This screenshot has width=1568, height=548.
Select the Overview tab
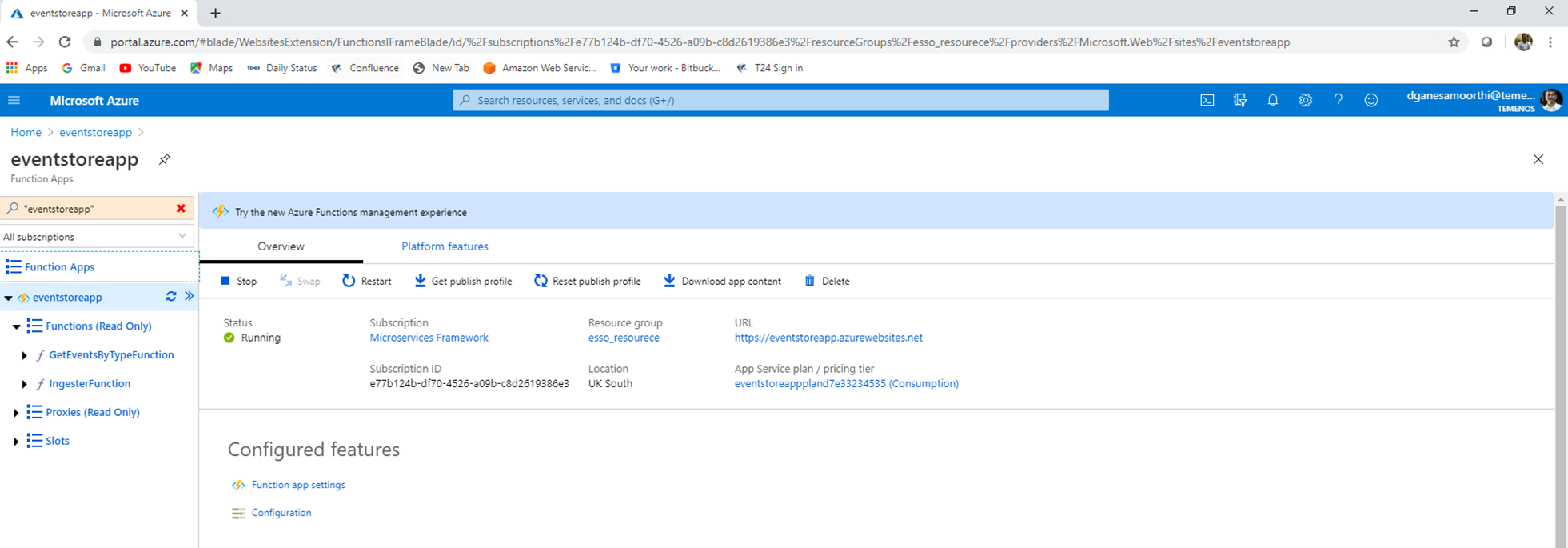[281, 246]
